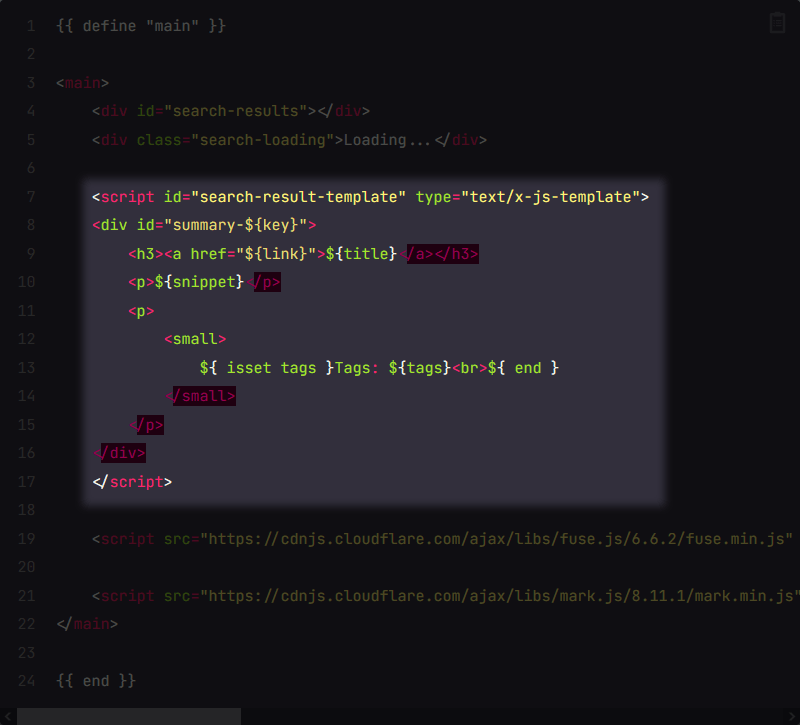Click the scroll-left arrow on the scrollbar
800x725 pixels.
click(8, 716)
